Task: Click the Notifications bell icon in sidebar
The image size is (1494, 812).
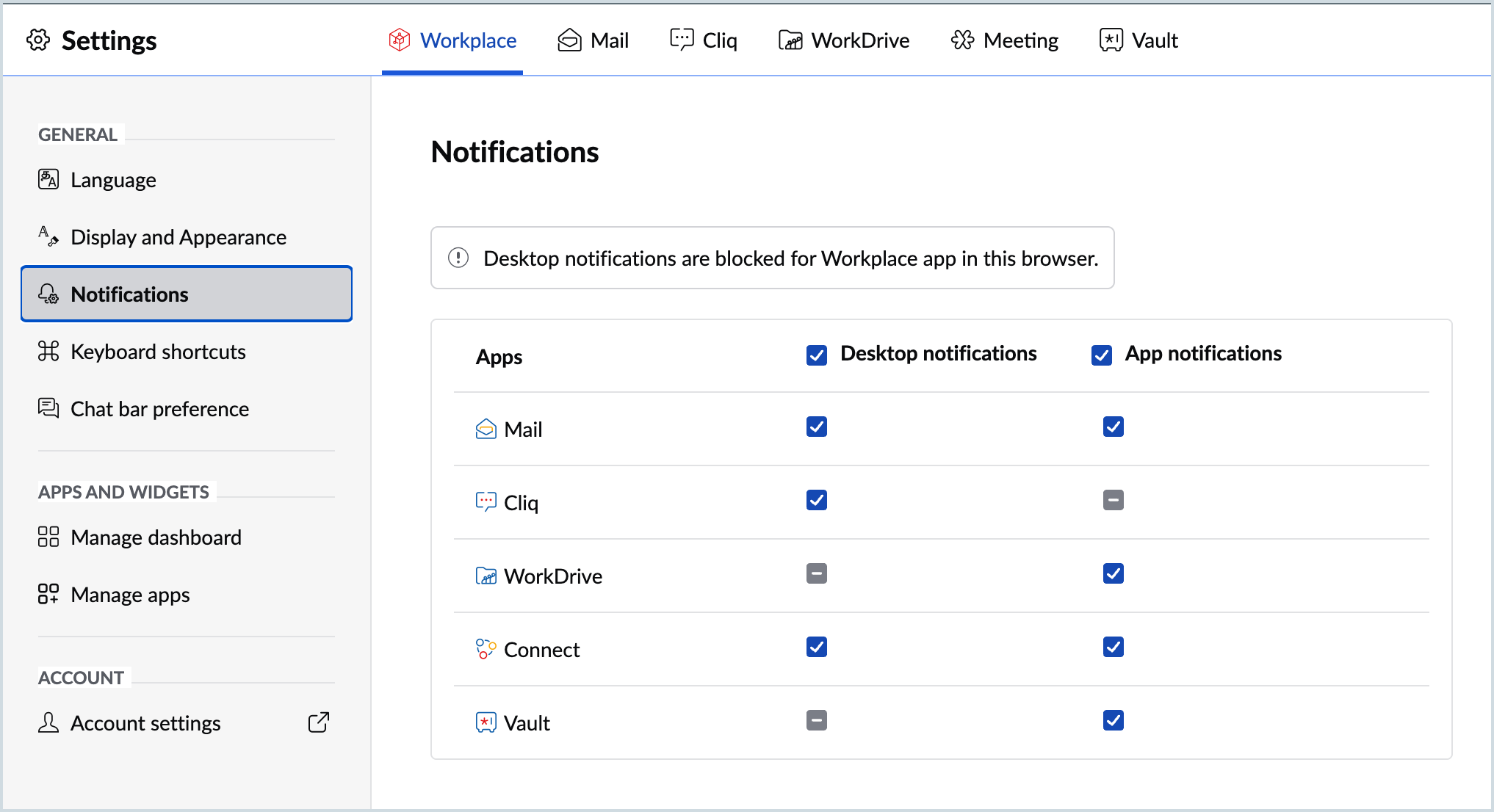Action: (48, 294)
